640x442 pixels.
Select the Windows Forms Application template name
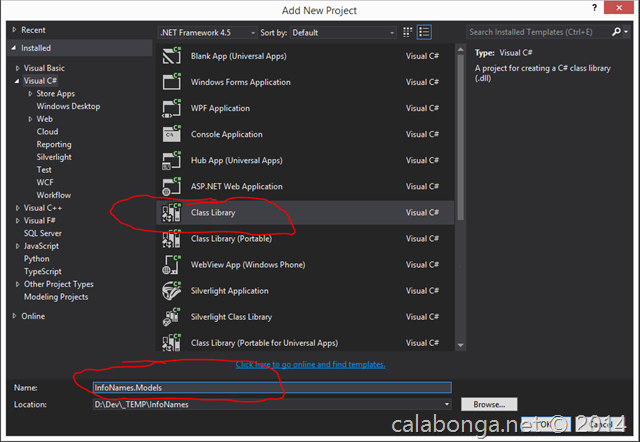click(241, 82)
